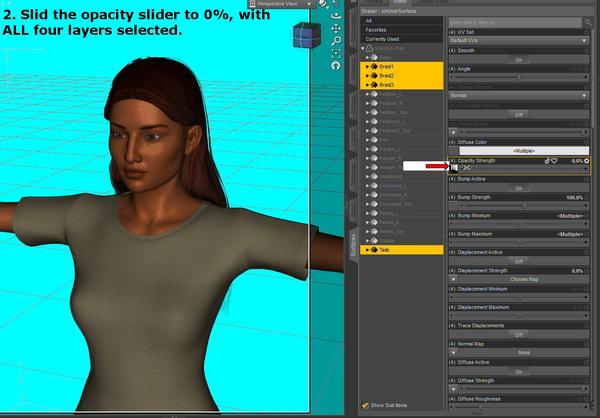The image size is (600, 418).
Task: Toggle the Bump Active On button
Action: tap(519, 188)
